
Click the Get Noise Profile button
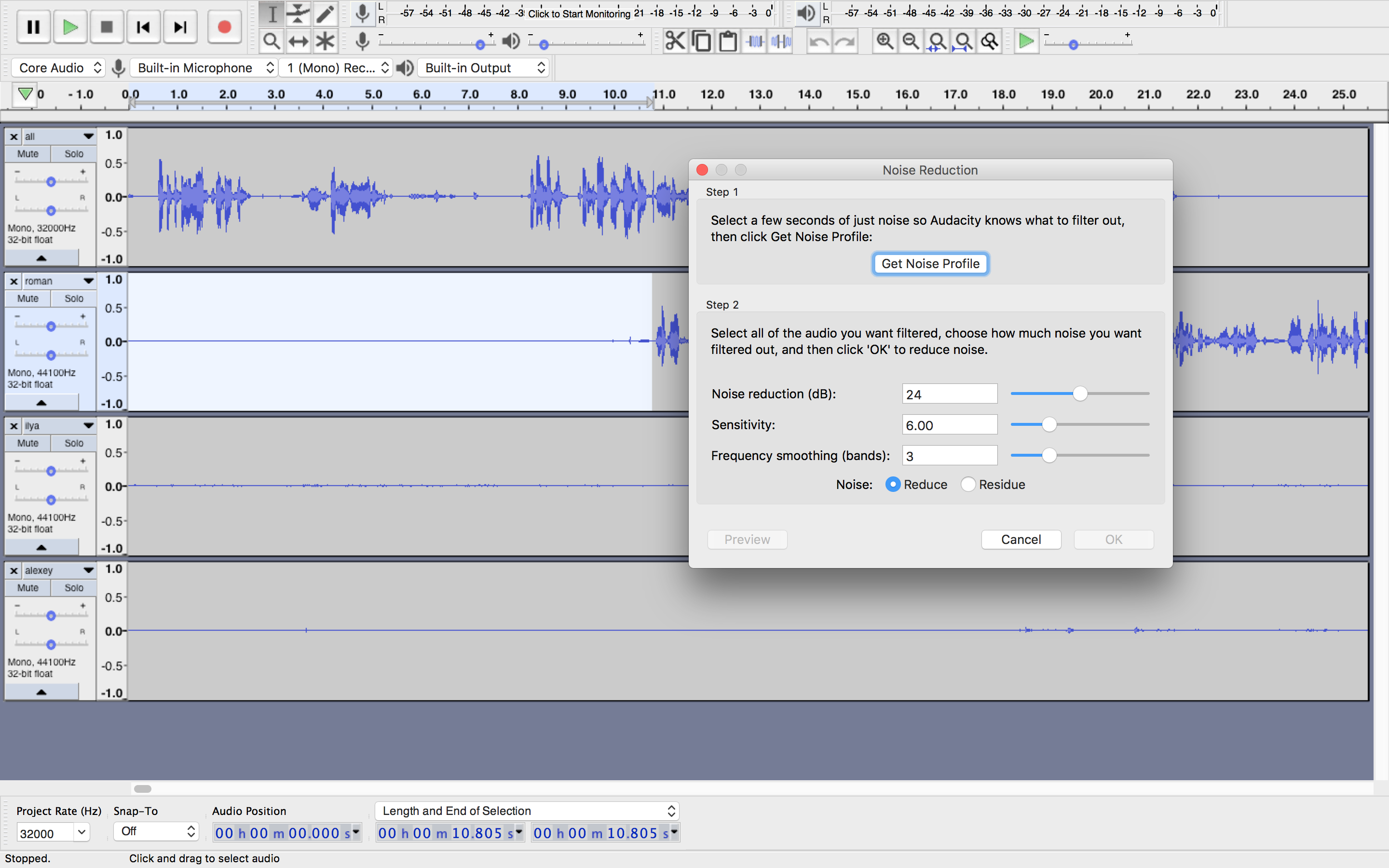click(930, 263)
